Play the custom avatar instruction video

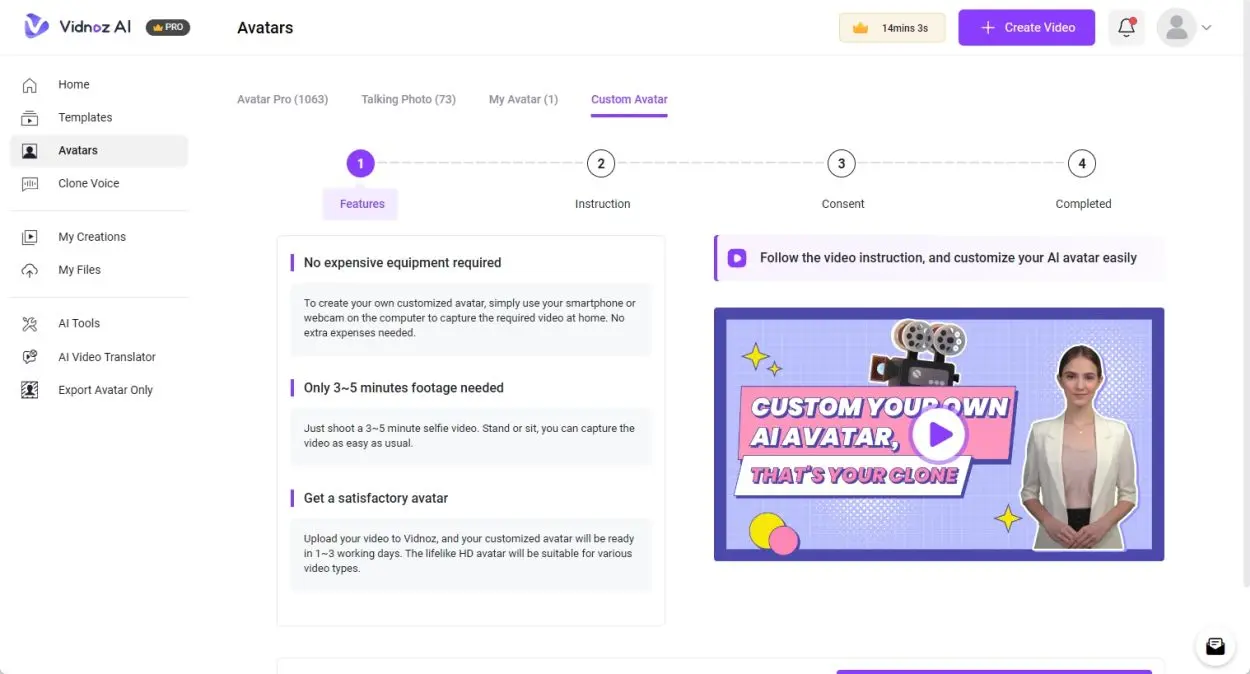[938, 433]
